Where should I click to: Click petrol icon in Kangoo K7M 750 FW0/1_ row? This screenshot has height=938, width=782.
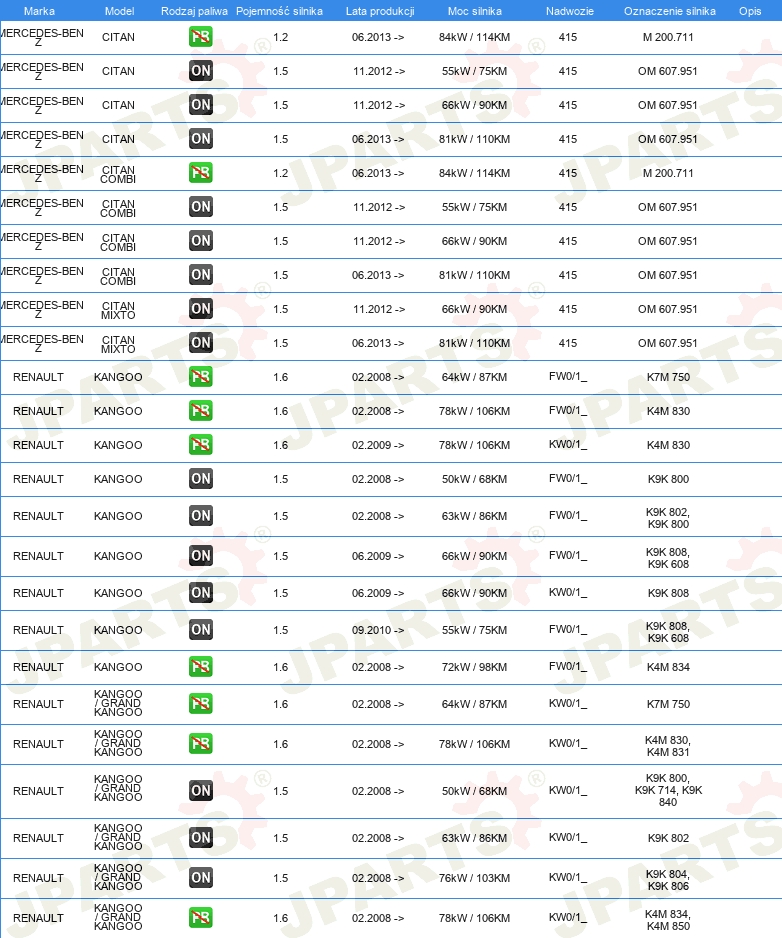click(200, 377)
